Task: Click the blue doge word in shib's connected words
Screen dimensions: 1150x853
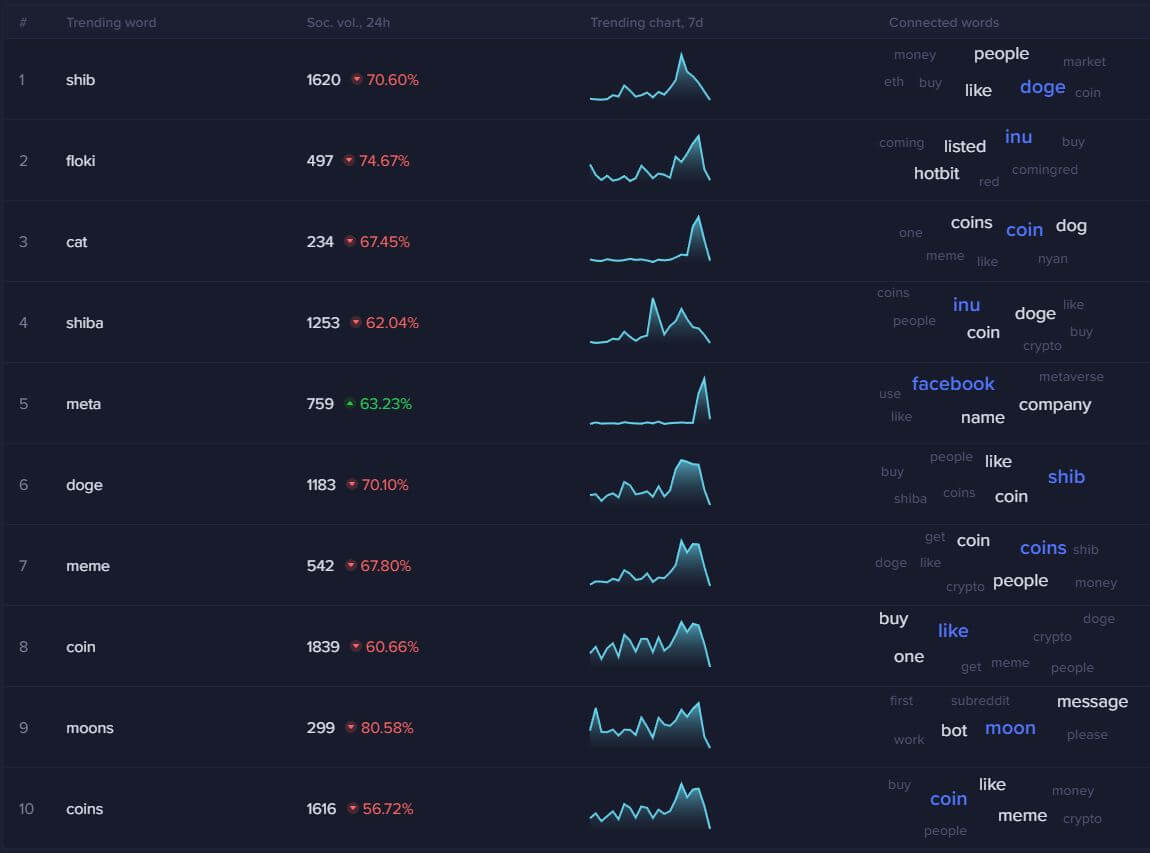Action: [x=1042, y=87]
